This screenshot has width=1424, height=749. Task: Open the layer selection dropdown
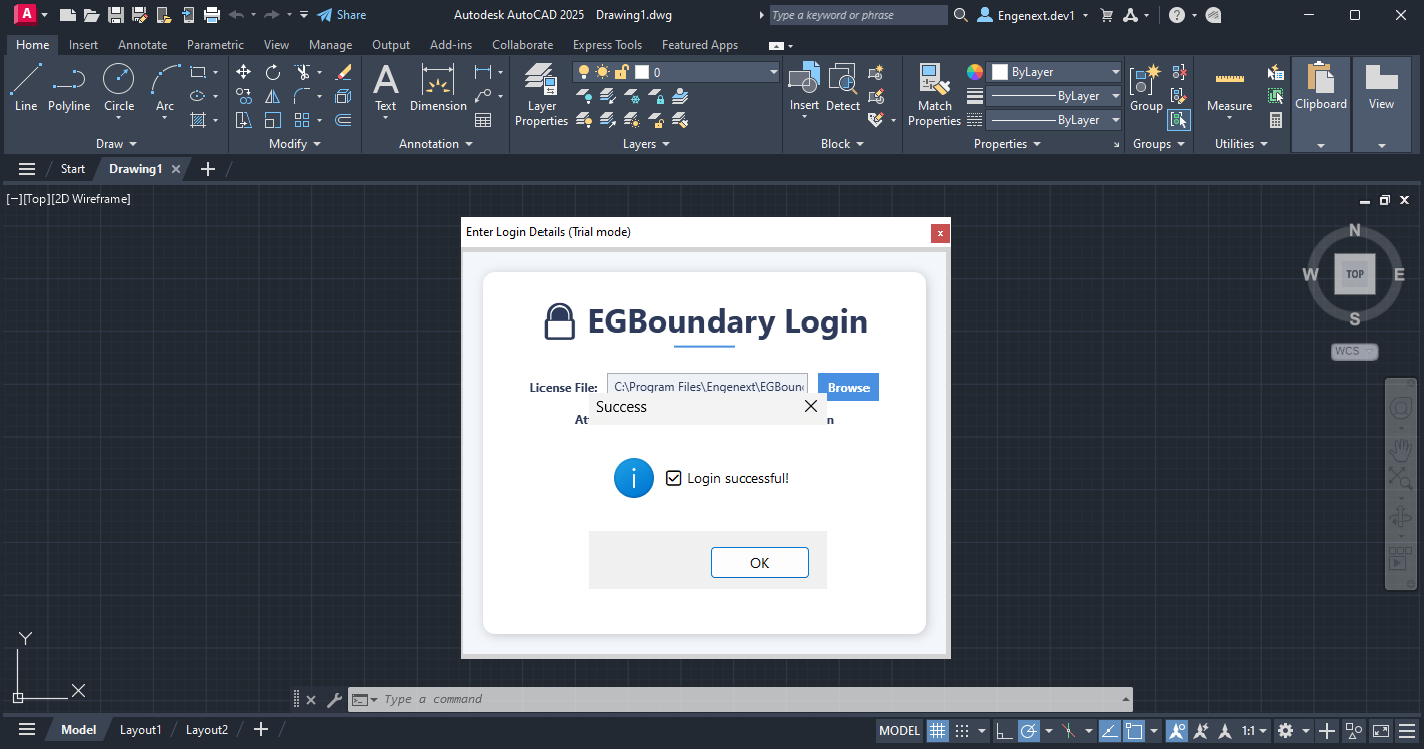click(x=676, y=72)
